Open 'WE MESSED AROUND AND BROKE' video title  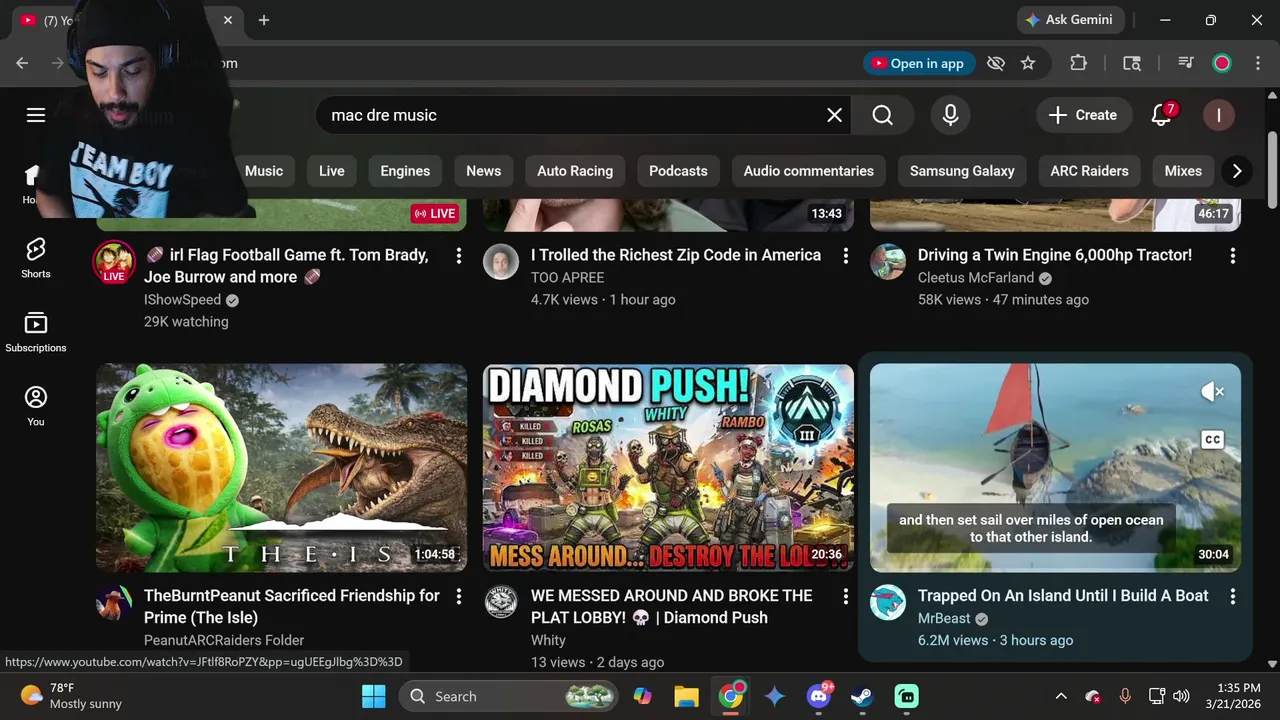671,606
